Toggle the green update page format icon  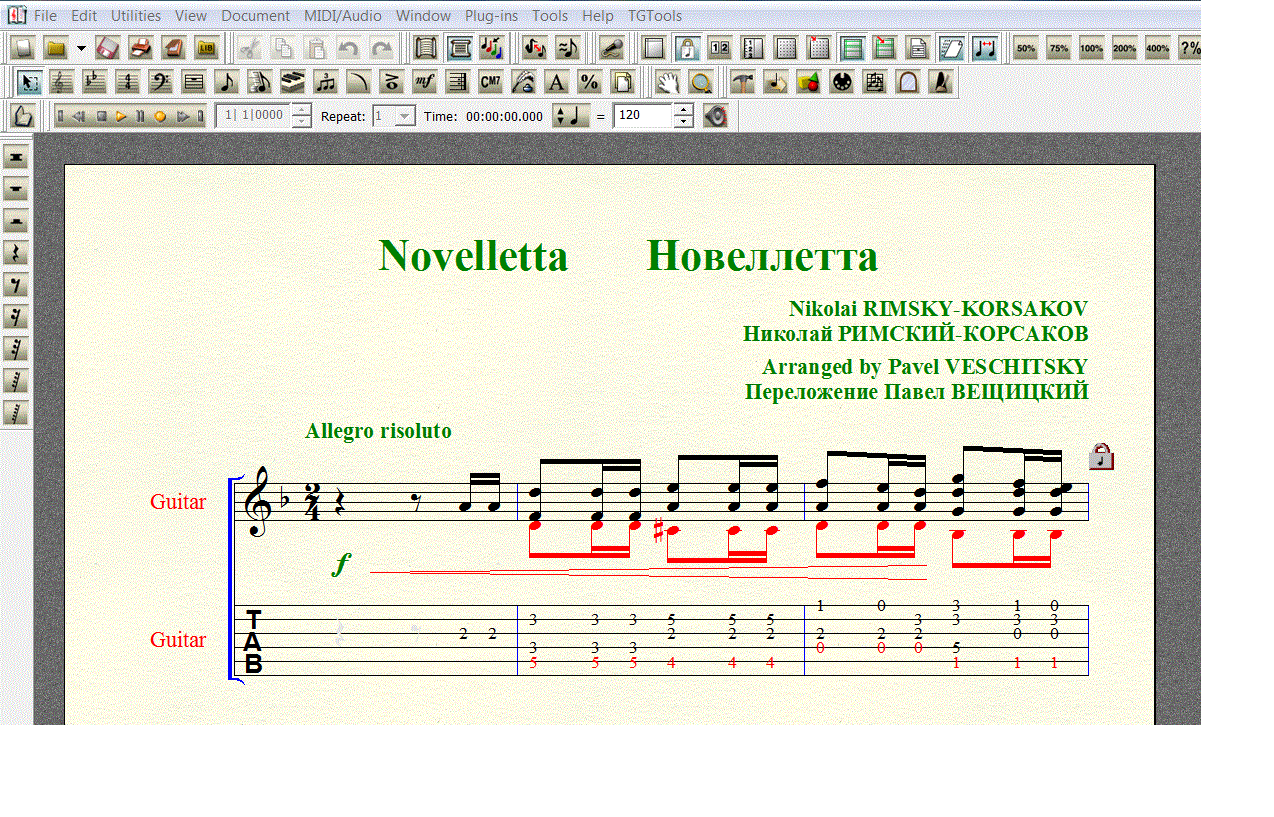point(852,48)
